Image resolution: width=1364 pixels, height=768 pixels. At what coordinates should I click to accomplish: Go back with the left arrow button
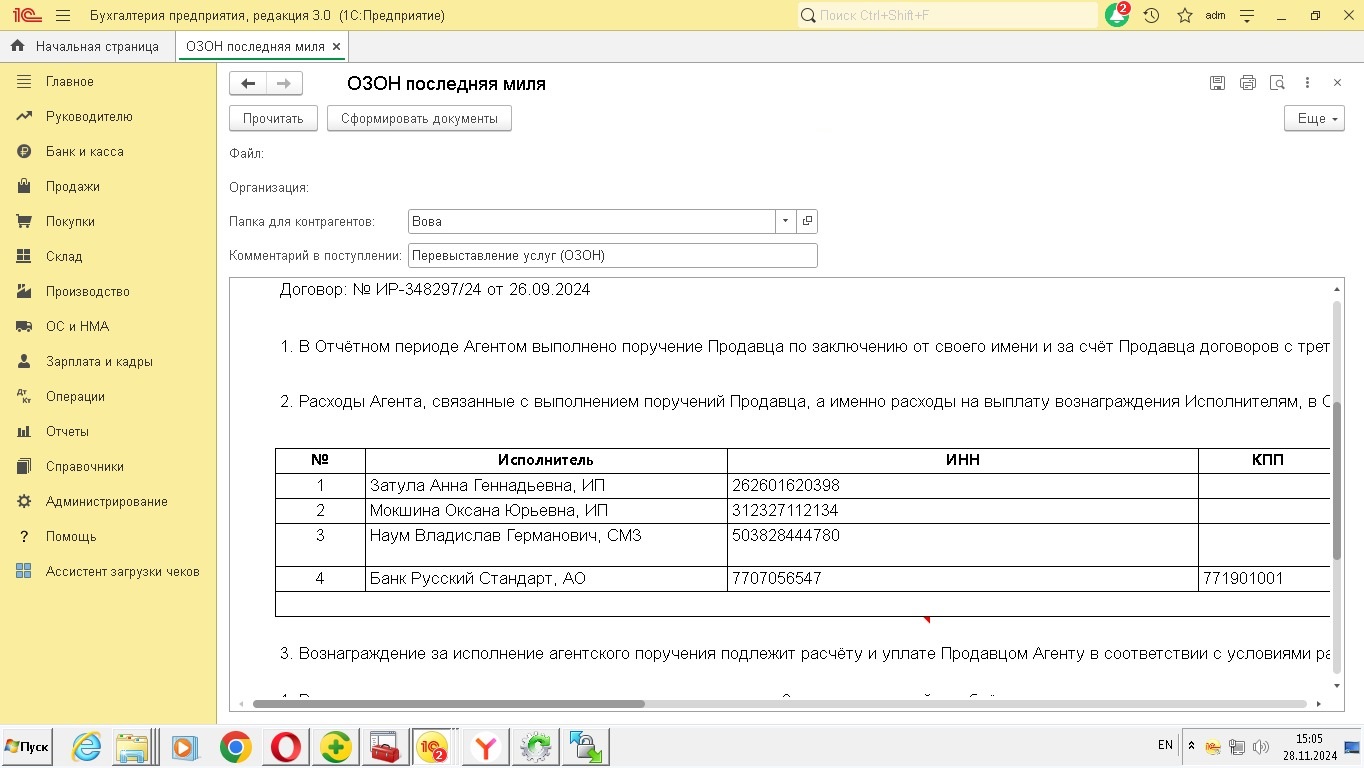click(x=248, y=84)
